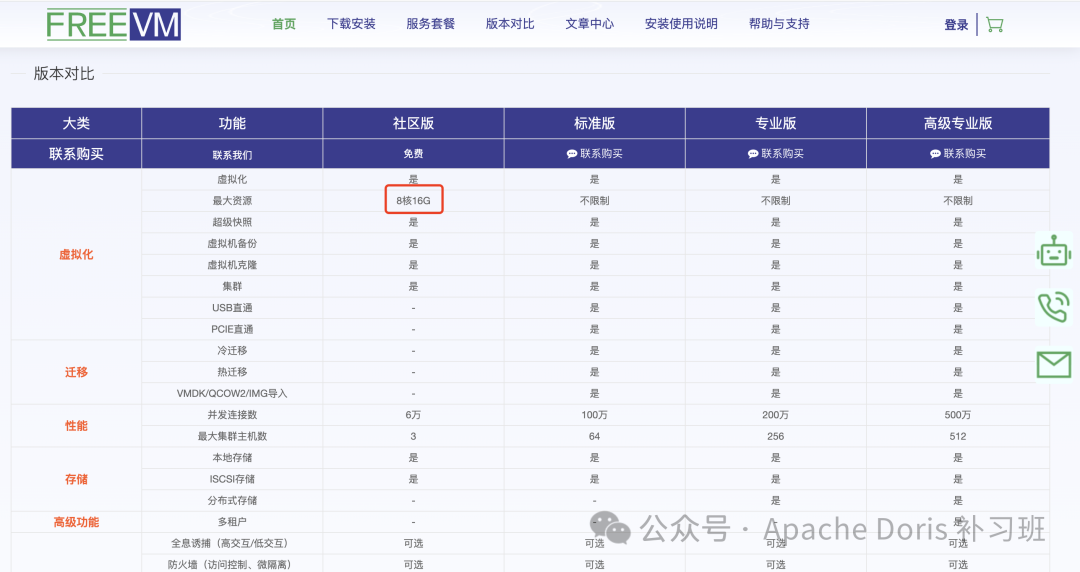This screenshot has height=572, width=1080.
Task: Click the 6万 cell under 社区版
Action: (x=413, y=415)
